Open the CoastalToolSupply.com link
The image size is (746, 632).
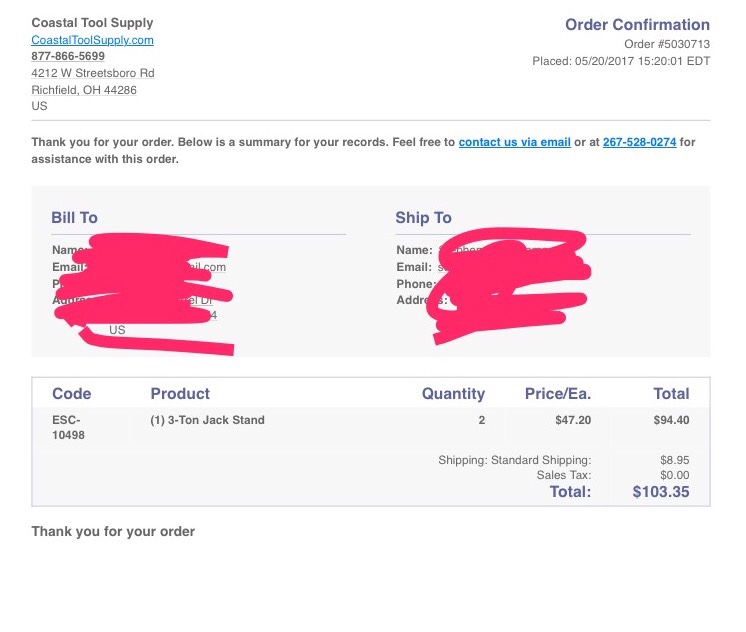pos(92,40)
